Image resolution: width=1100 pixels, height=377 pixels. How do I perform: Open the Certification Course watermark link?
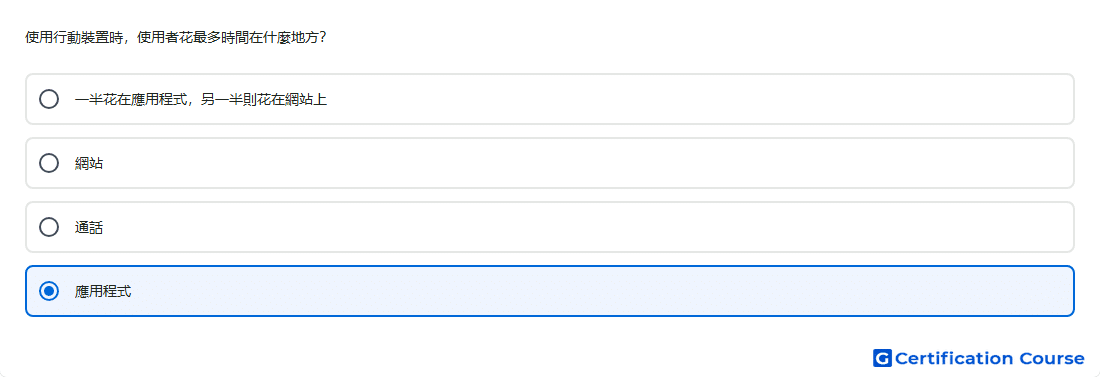(x=979, y=358)
